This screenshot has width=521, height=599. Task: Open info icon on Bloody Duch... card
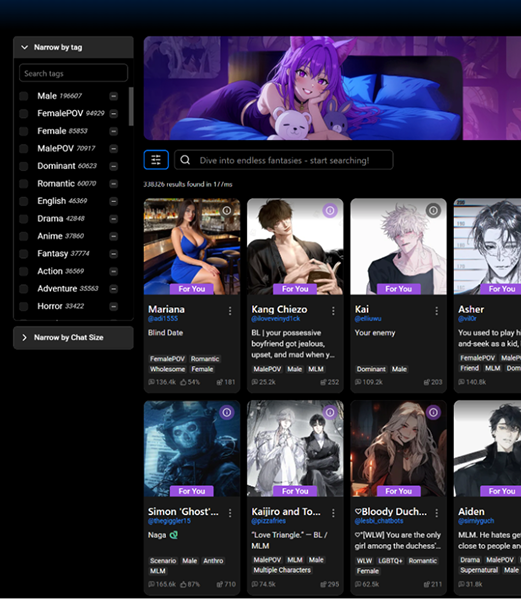[433, 412]
